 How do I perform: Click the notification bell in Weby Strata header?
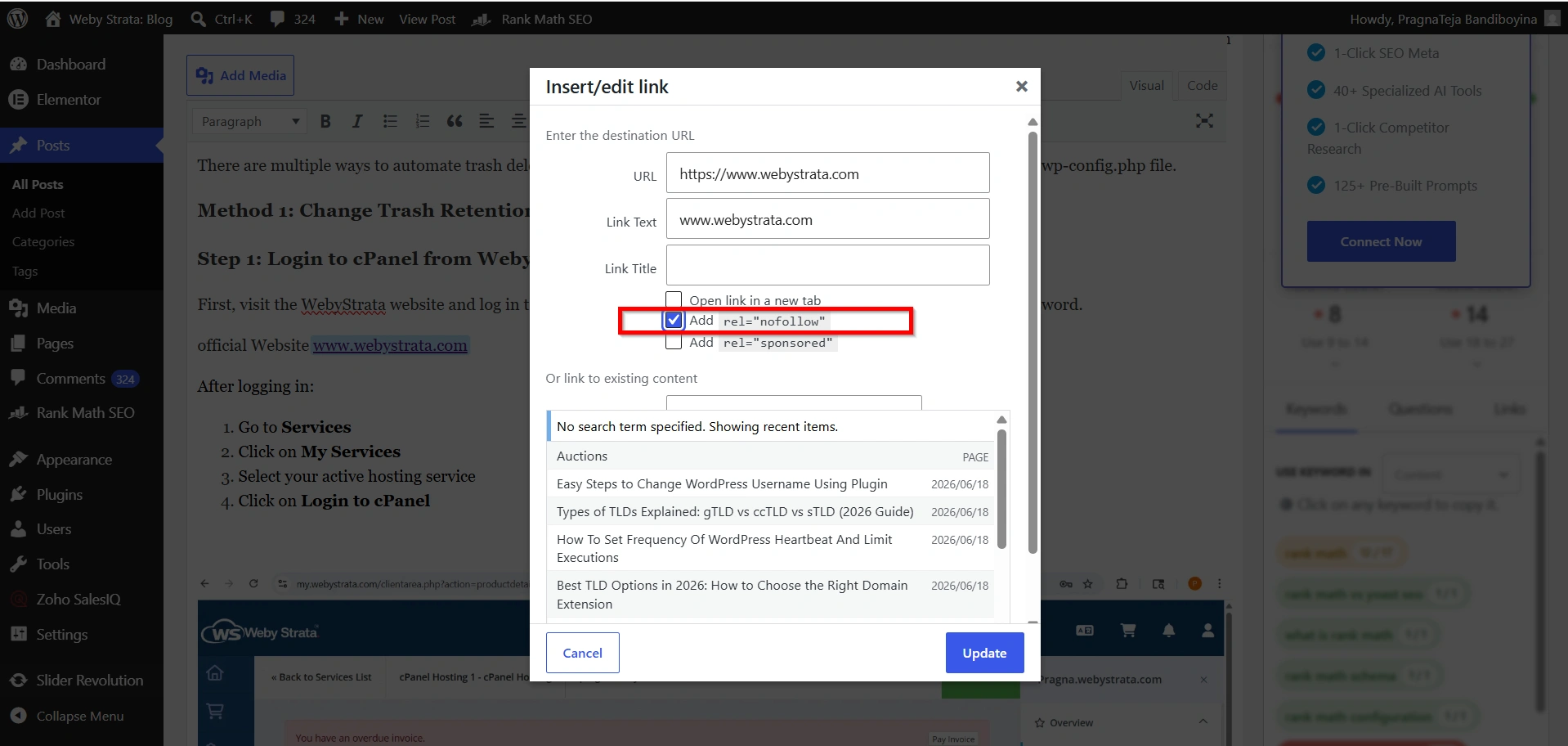[x=1169, y=630]
